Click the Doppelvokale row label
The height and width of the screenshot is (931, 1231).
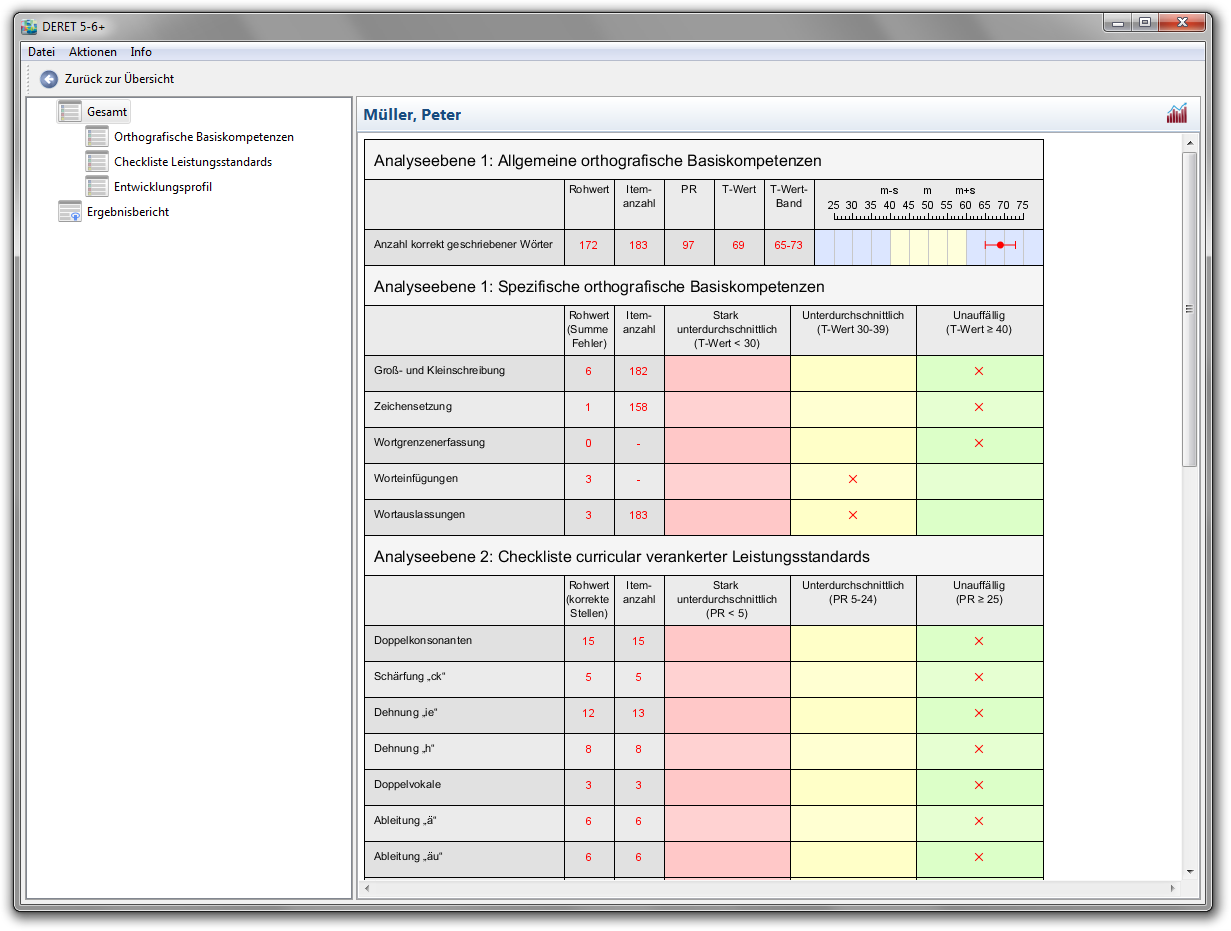[x=409, y=785]
